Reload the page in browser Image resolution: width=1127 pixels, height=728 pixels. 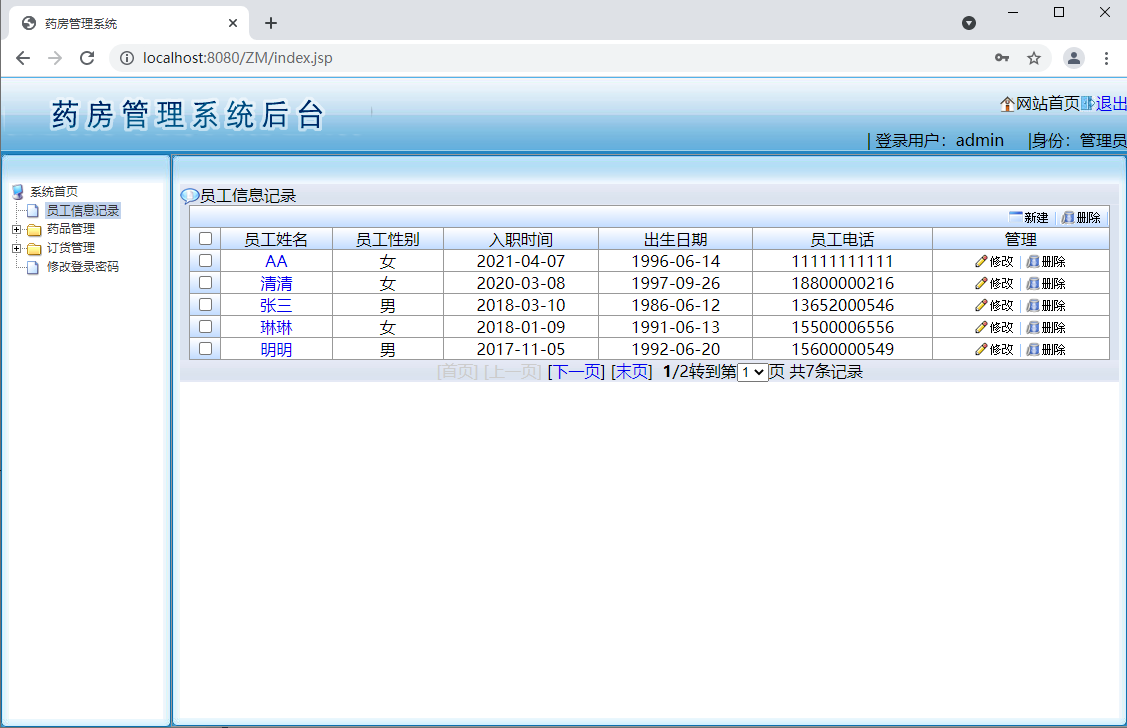(x=87, y=58)
